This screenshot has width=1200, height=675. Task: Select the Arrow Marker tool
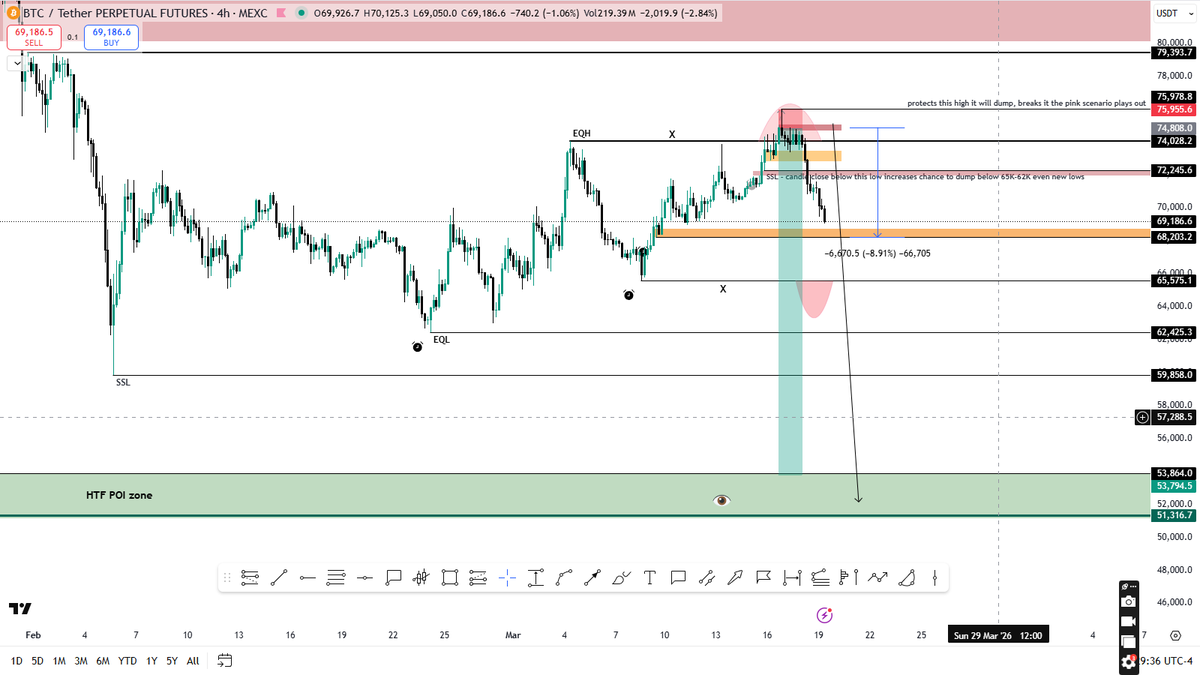coord(736,577)
